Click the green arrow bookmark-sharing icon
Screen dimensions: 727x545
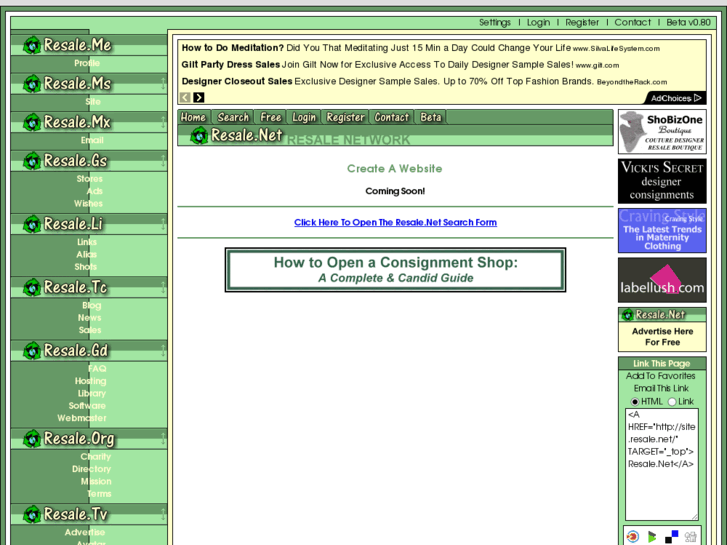pyautogui.click(x=652, y=537)
